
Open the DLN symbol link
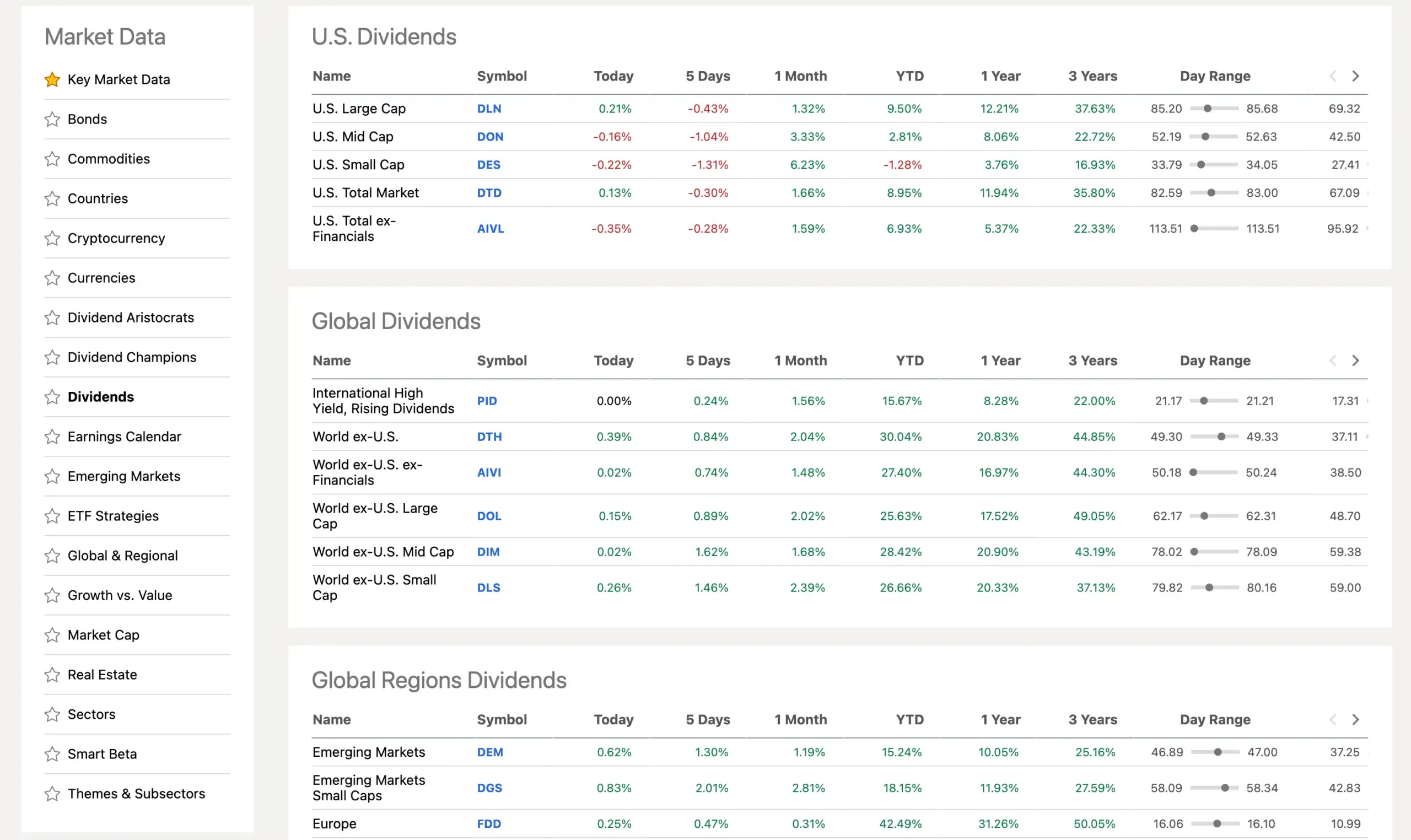click(489, 109)
